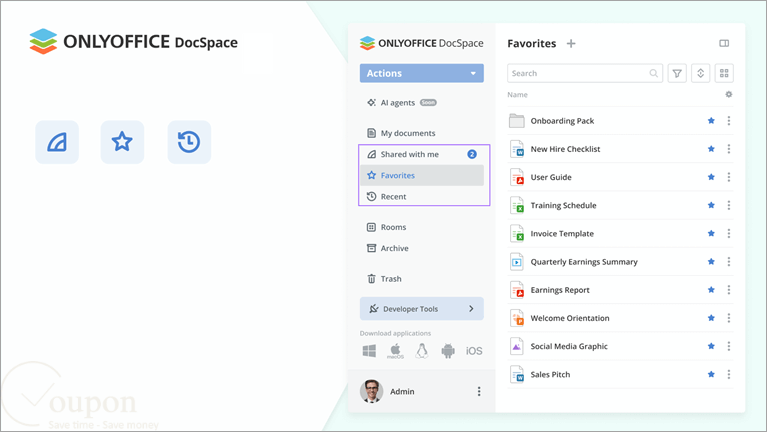Open New Hire Checklist more options
The width and height of the screenshot is (767, 432).
tap(728, 149)
